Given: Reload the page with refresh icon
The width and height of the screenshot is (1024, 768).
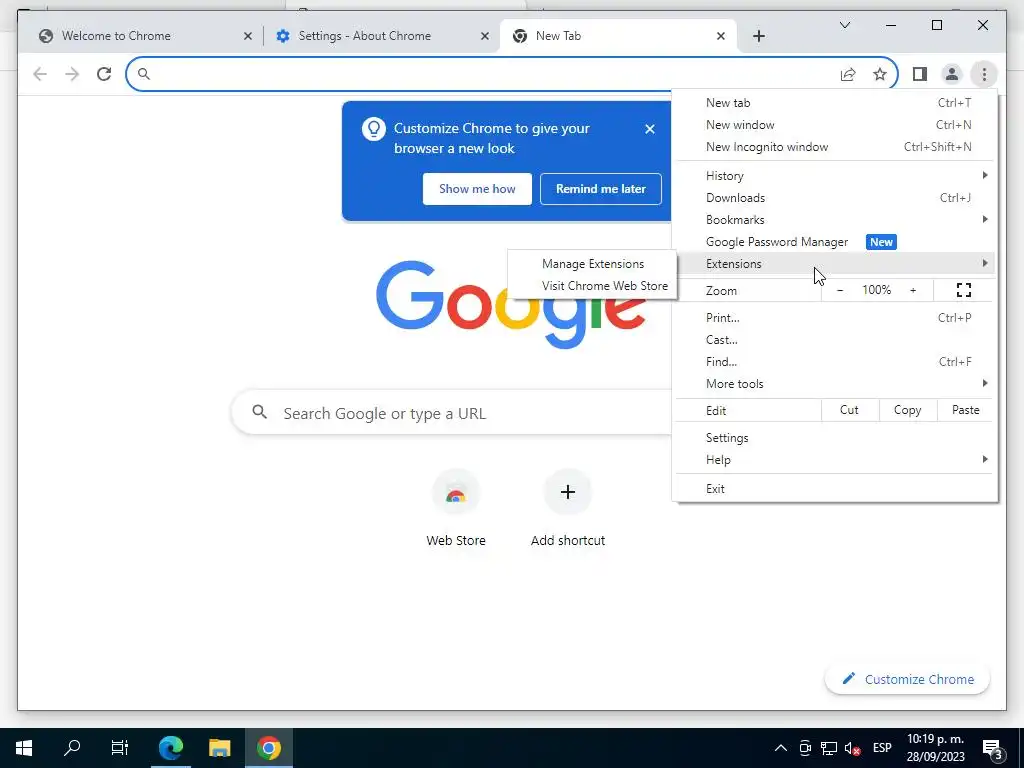Looking at the screenshot, I should pyautogui.click(x=104, y=74).
